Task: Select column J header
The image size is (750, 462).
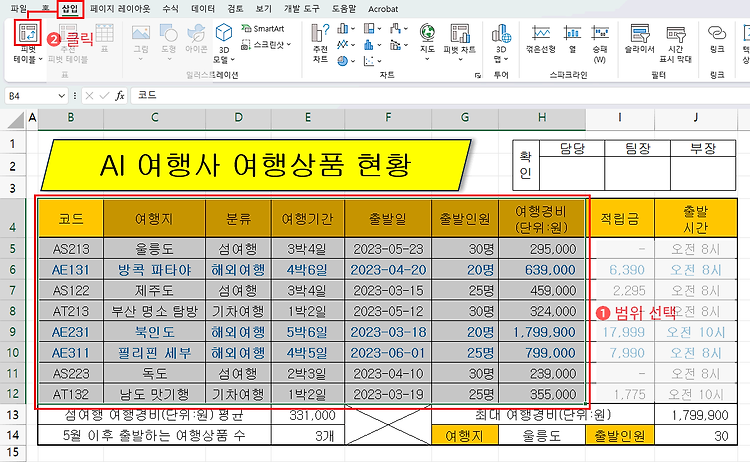Action: pos(695,118)
